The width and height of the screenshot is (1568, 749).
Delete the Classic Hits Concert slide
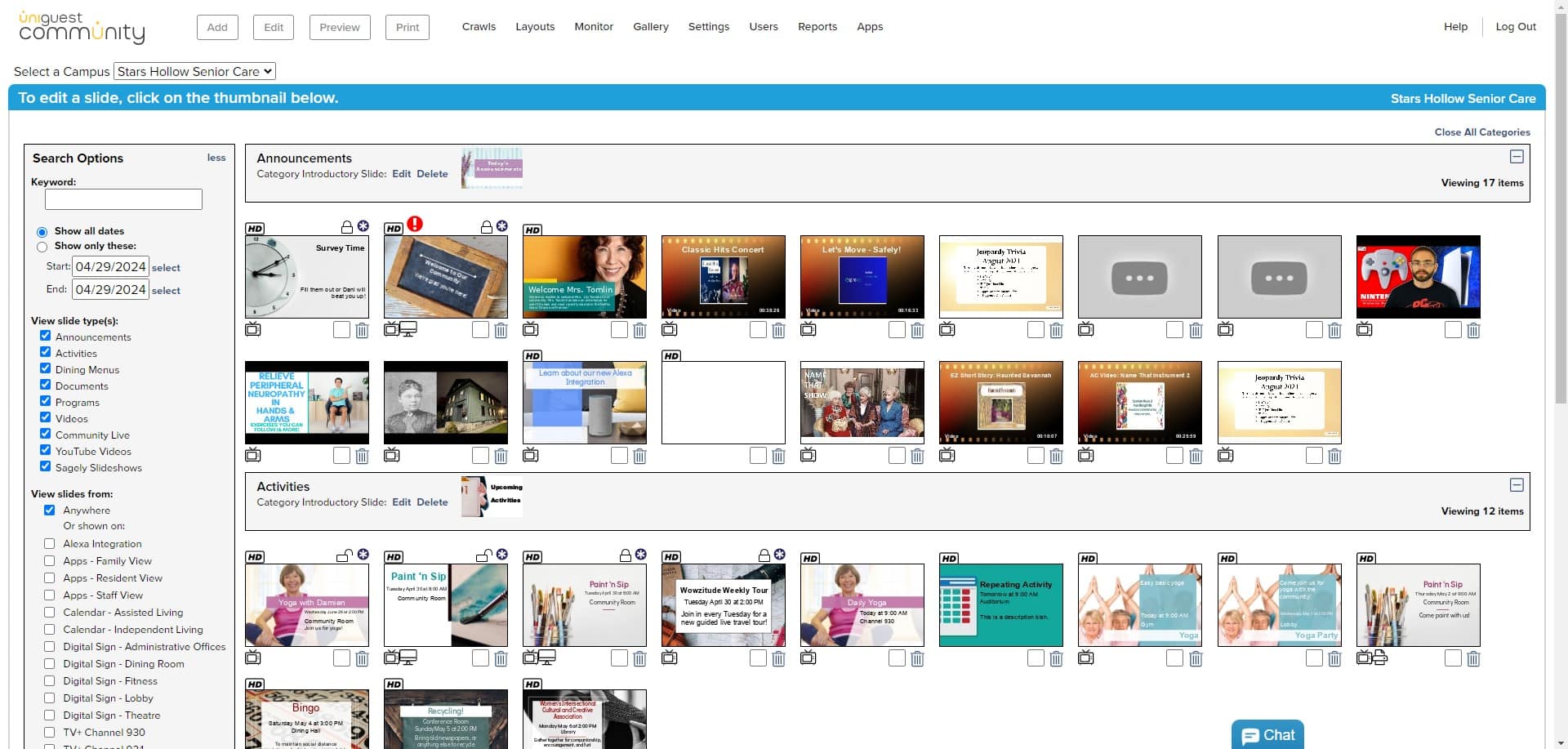point(778,330)
